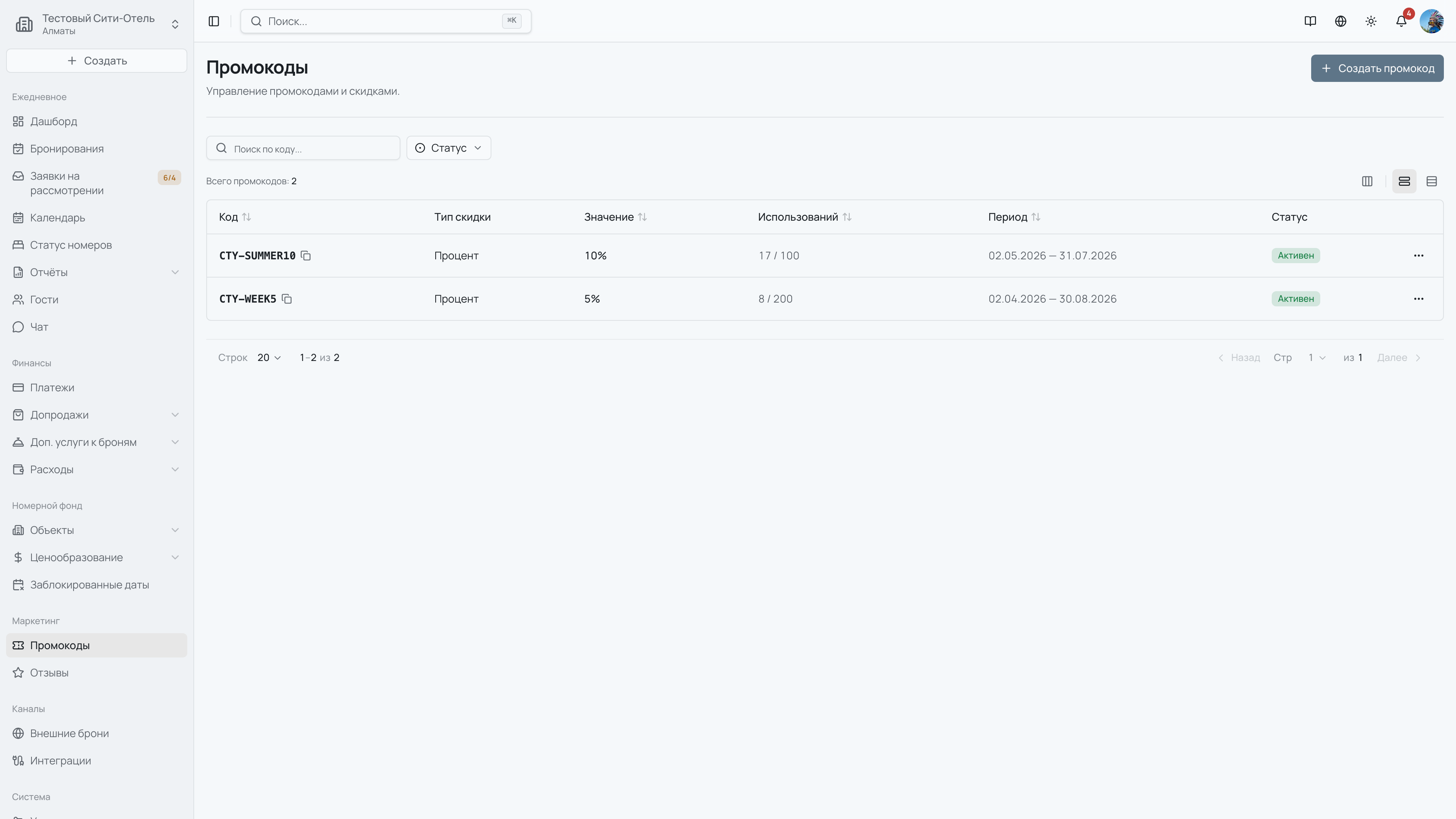The height and width of the screenshot is (819, 1456).
Task: Open Платежи in sidebar
Action: pos(97,387)
